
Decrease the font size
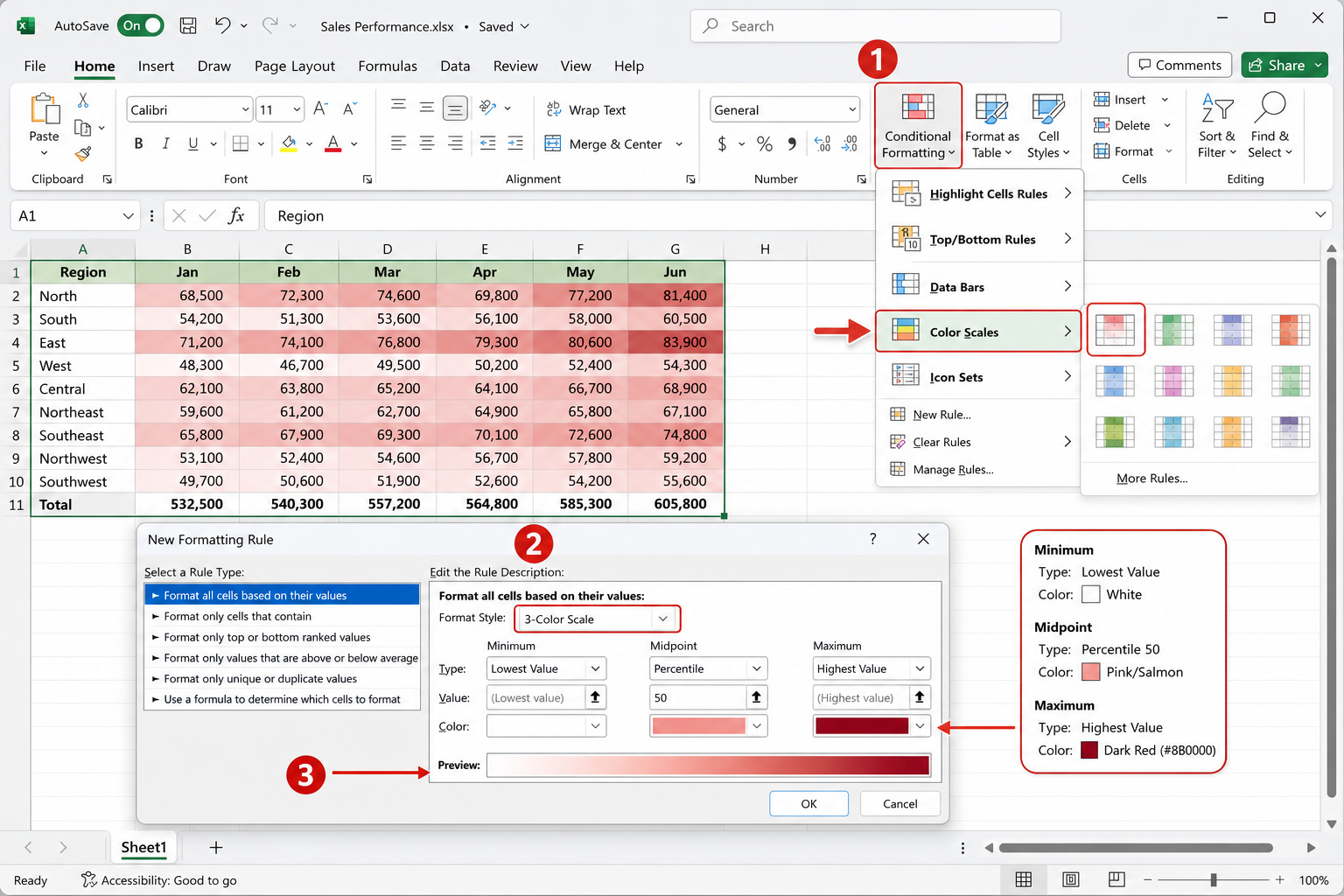349,109
